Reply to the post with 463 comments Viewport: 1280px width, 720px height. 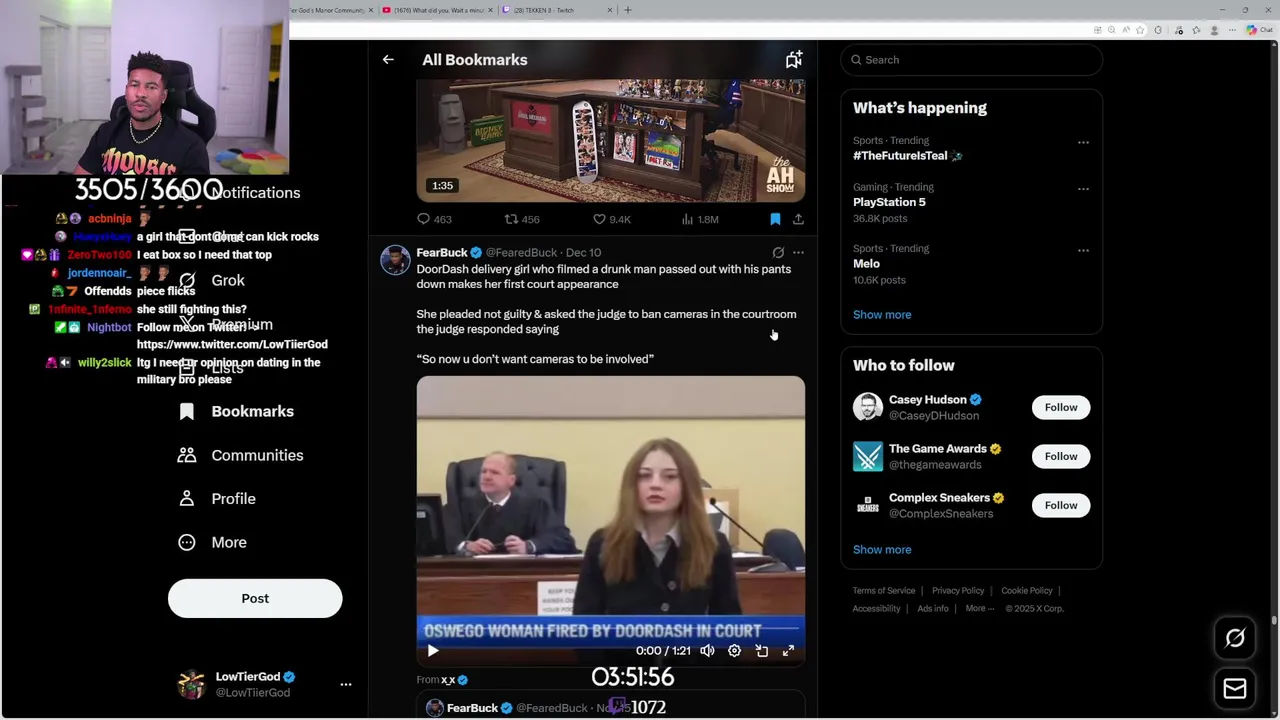(434, 219)
